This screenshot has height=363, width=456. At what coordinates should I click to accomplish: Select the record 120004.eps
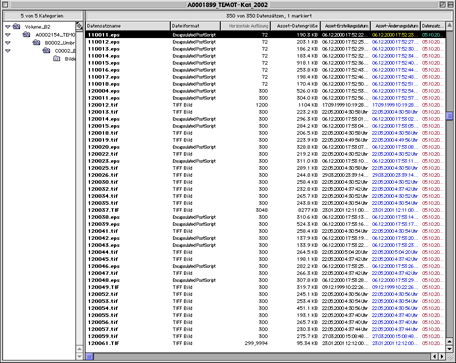(x=265, y=91)
